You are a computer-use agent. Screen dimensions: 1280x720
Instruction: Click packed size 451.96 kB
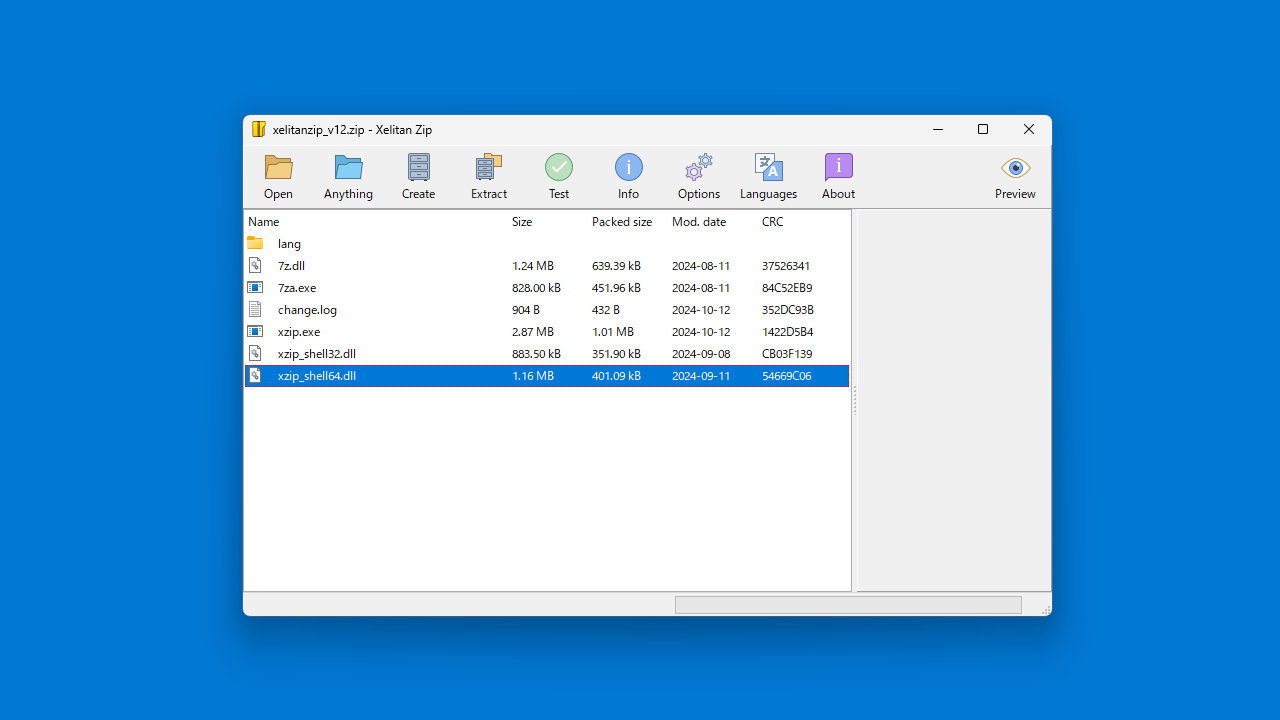pyautogui.click(x=616, y=288)
